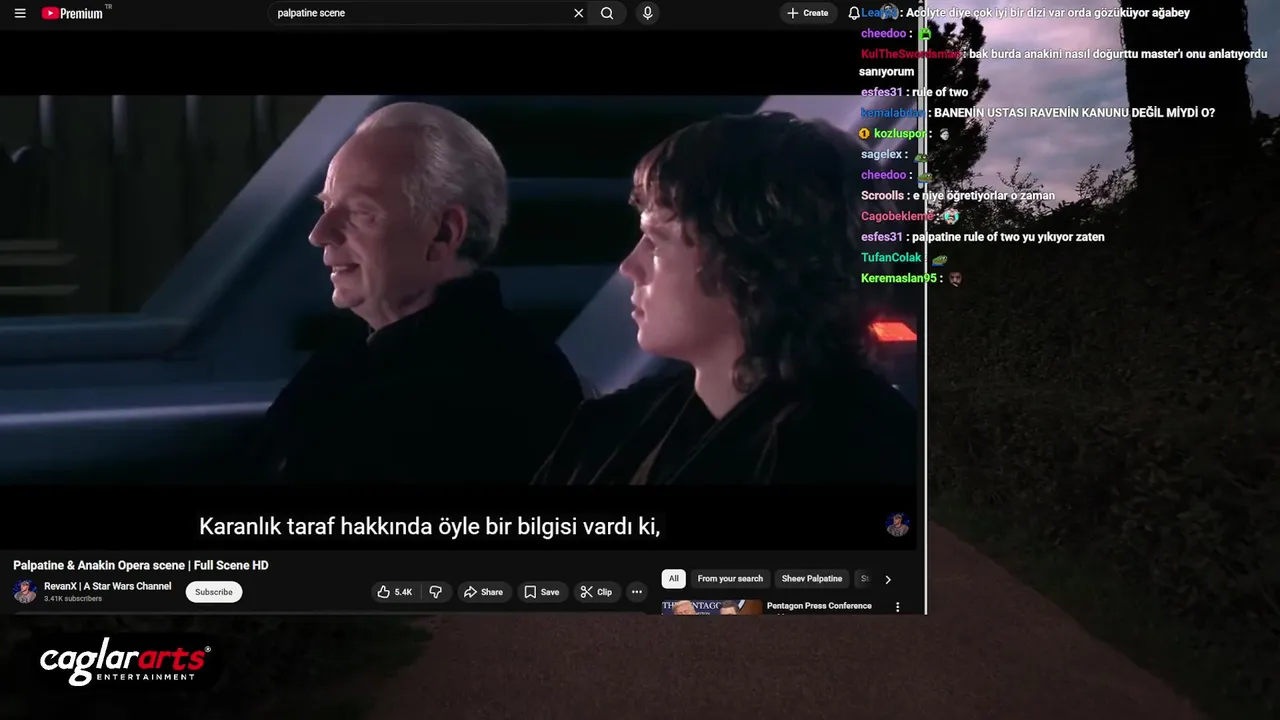Click the channel watermark in video corner

point(897,525)
